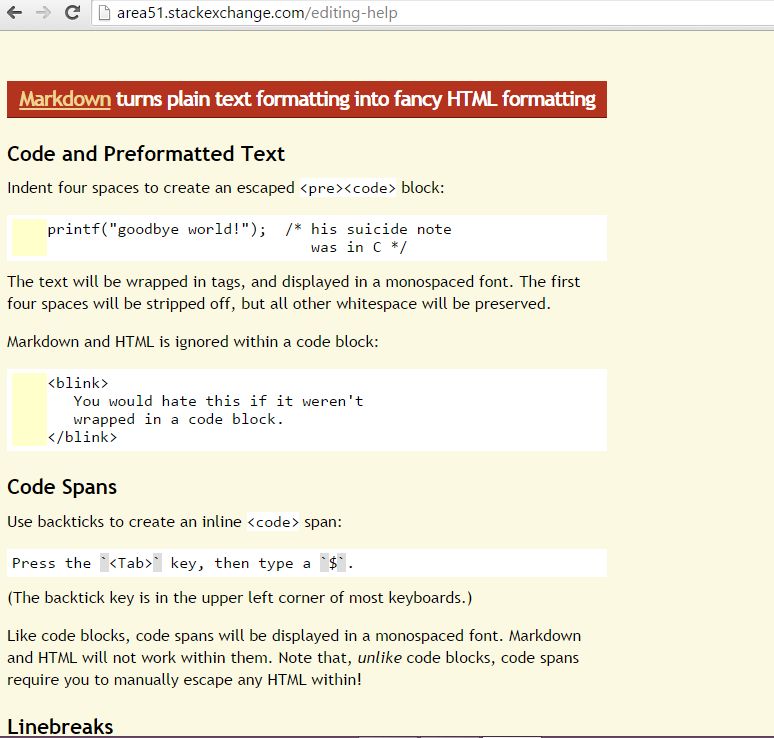Click the highlighted `$` code span

tap(333, 563)
